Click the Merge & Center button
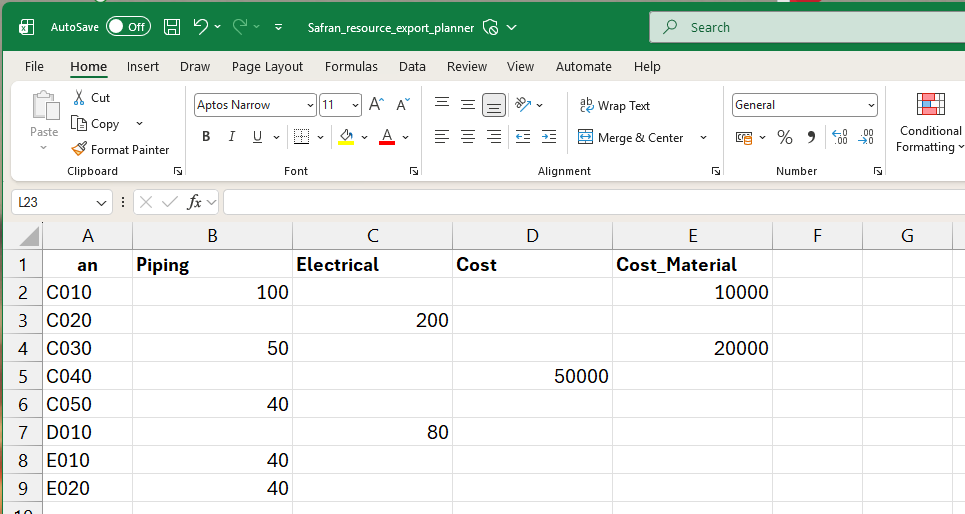The height and width of the screenshot is (514, 965). coord(630,137)
